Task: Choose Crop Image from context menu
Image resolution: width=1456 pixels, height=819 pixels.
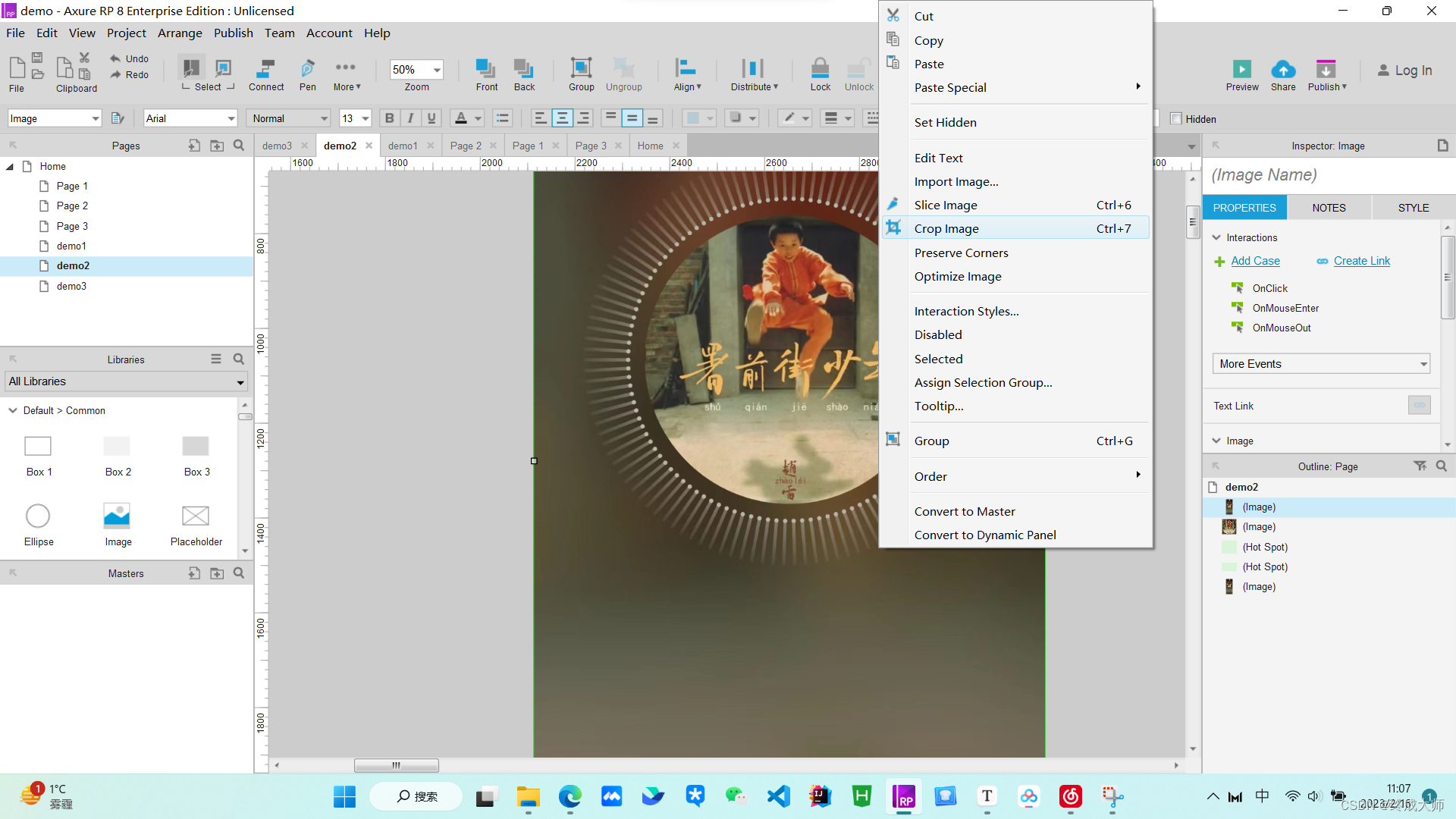Action: pos(946,228)
